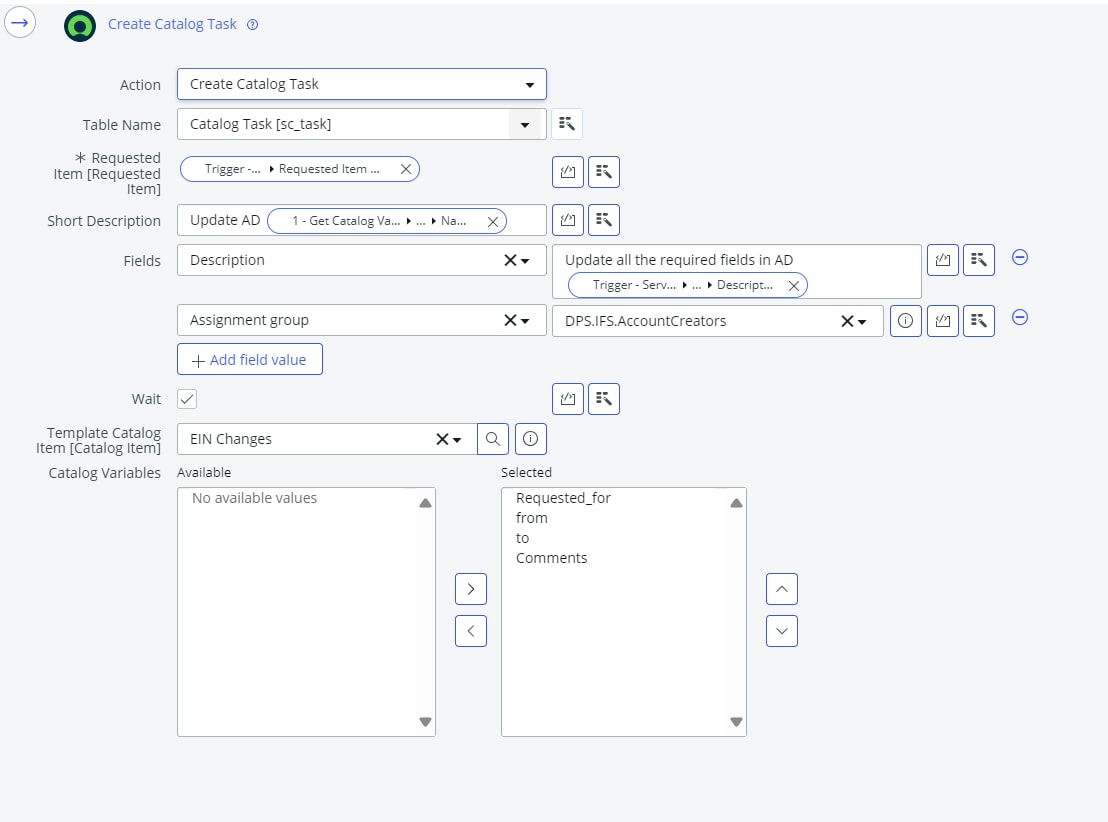Clear the EIN Changes template catalog item
This screenshot has width=1108, height=822.
(x=442, y=439)
